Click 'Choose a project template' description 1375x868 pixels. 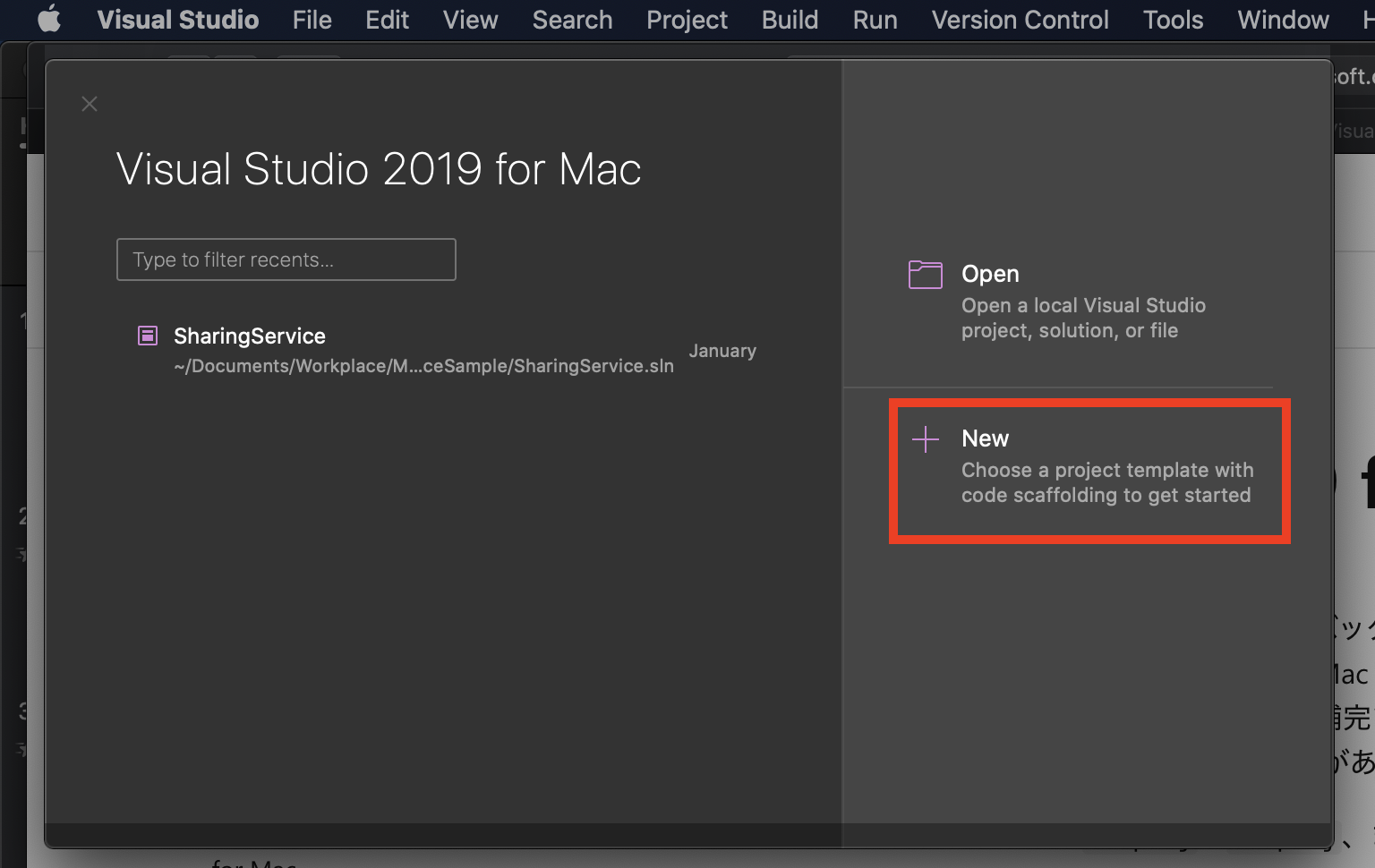[x=1107, y=482]
